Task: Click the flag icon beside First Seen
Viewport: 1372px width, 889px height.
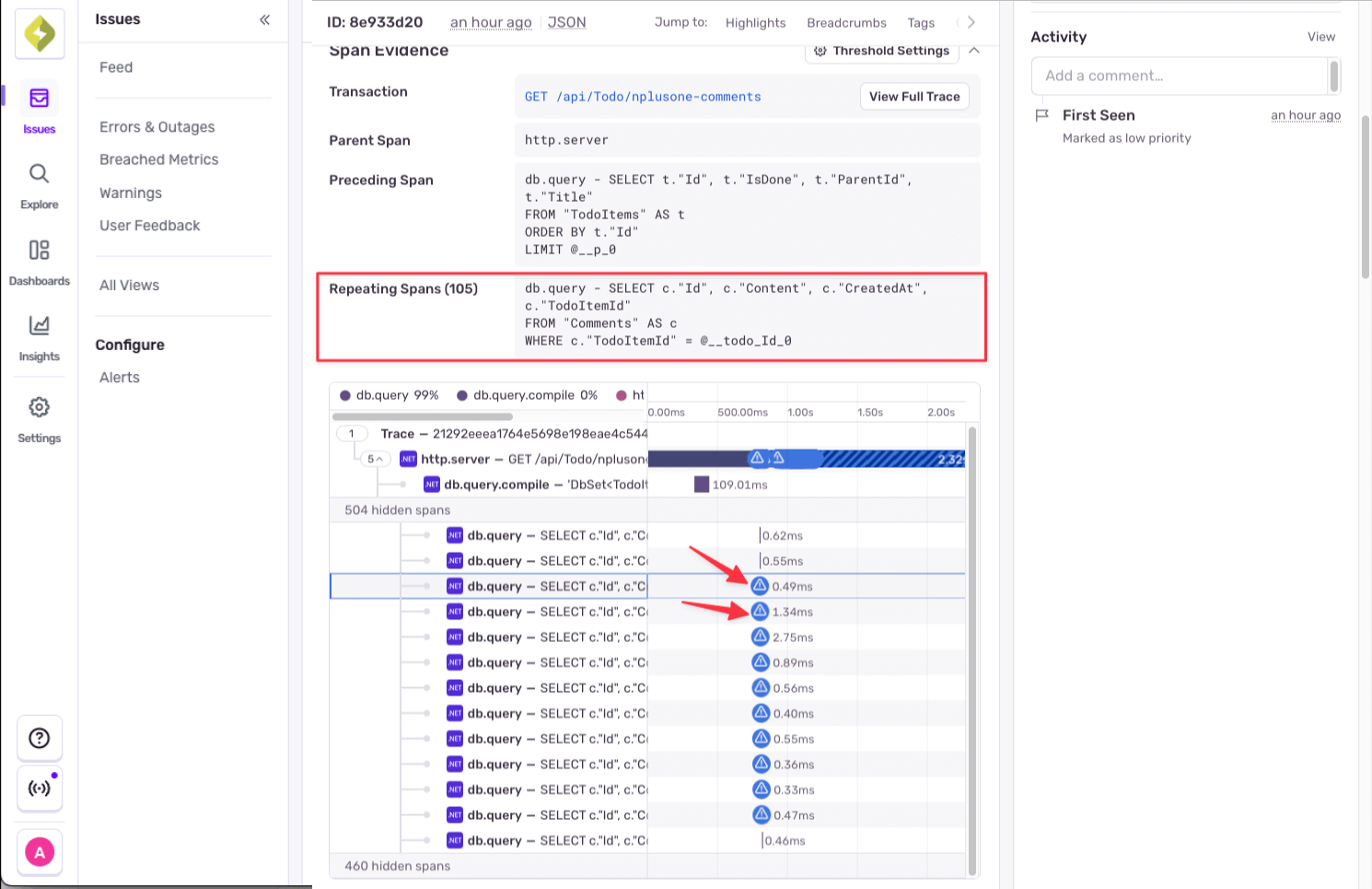Action: coord(1041,115)
